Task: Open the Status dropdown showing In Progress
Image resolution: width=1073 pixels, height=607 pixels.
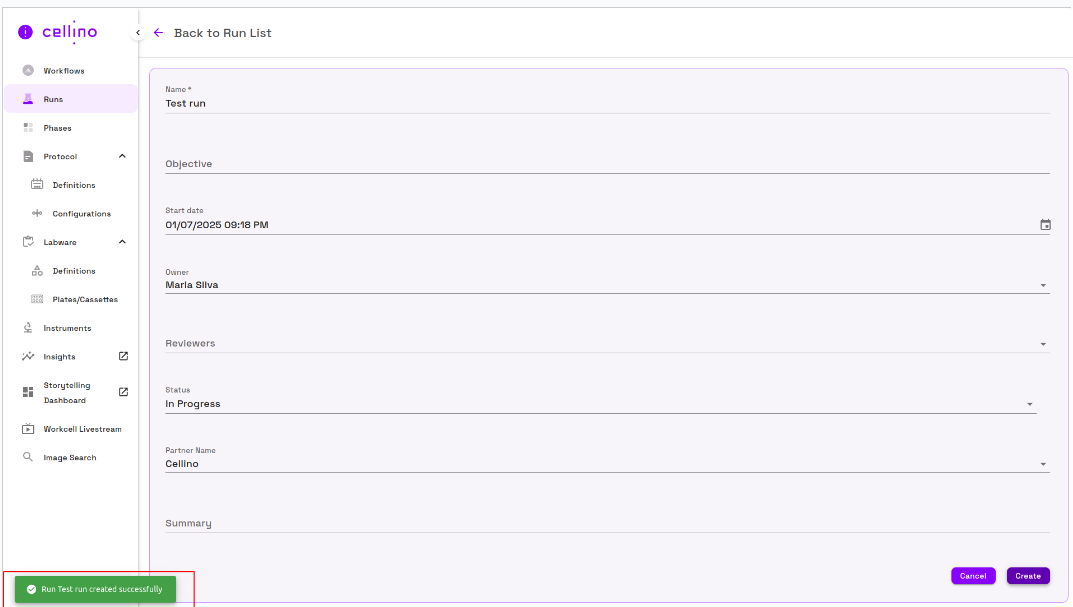Action: click(x=1029, y=405)
